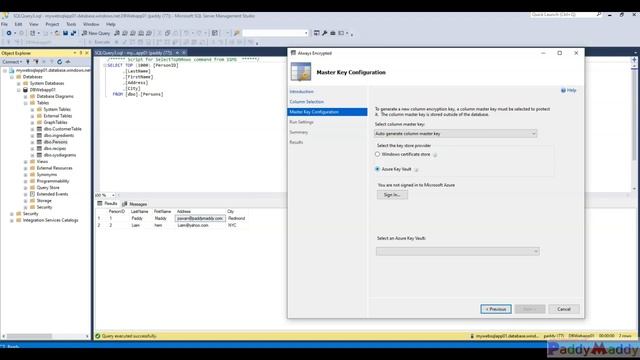
Task: Click the New Query toolbar button
Action: [x=96, y=33]
